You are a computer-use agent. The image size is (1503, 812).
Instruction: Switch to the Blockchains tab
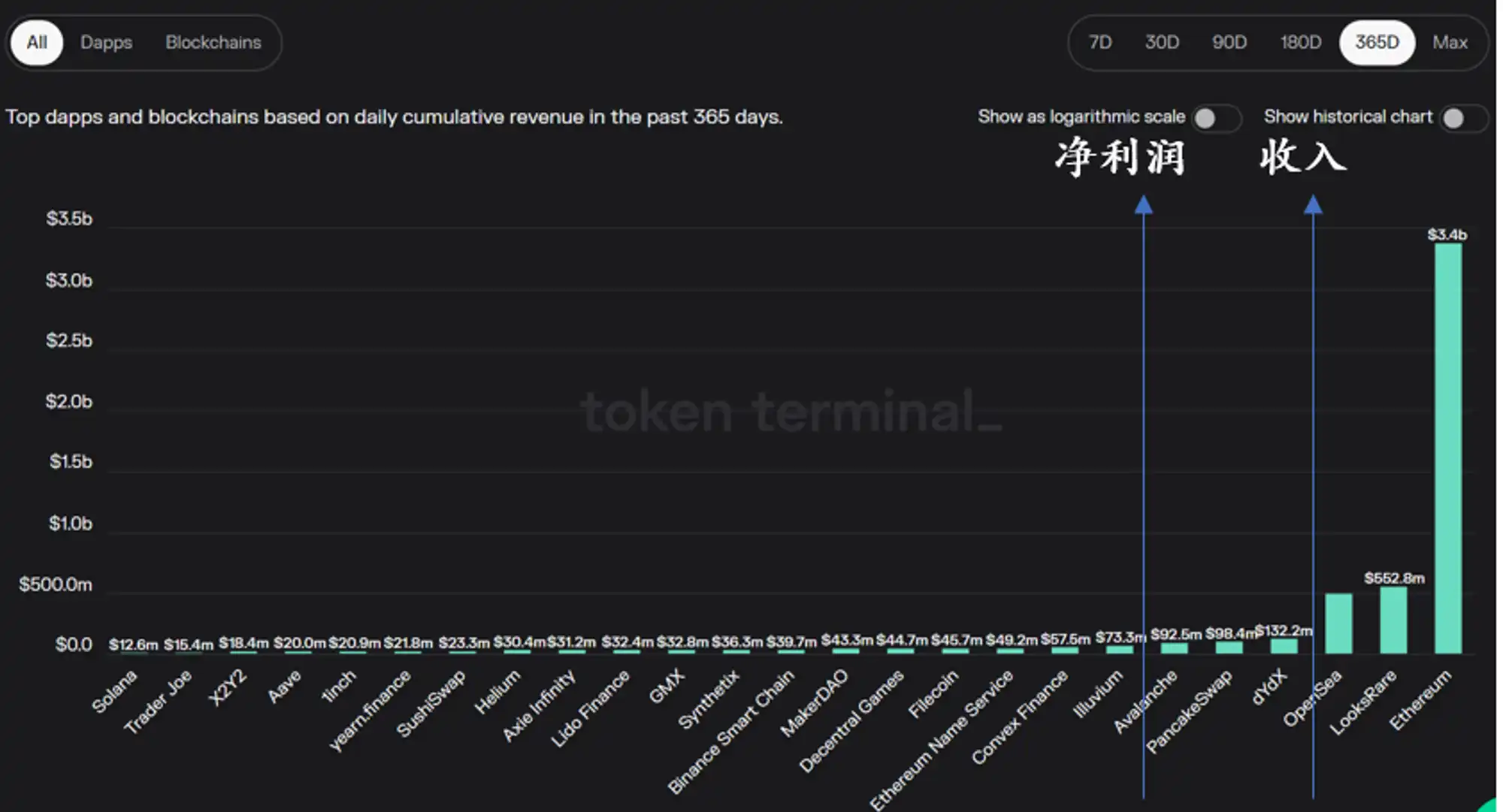[213, 43]
